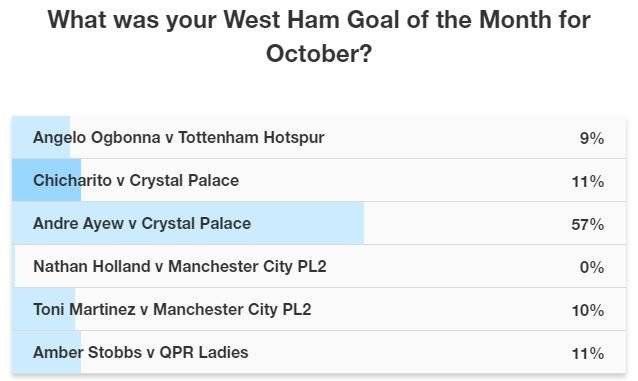
Task: Click the Toni Martinez blue bar
Action: click(x=44, y=309)
